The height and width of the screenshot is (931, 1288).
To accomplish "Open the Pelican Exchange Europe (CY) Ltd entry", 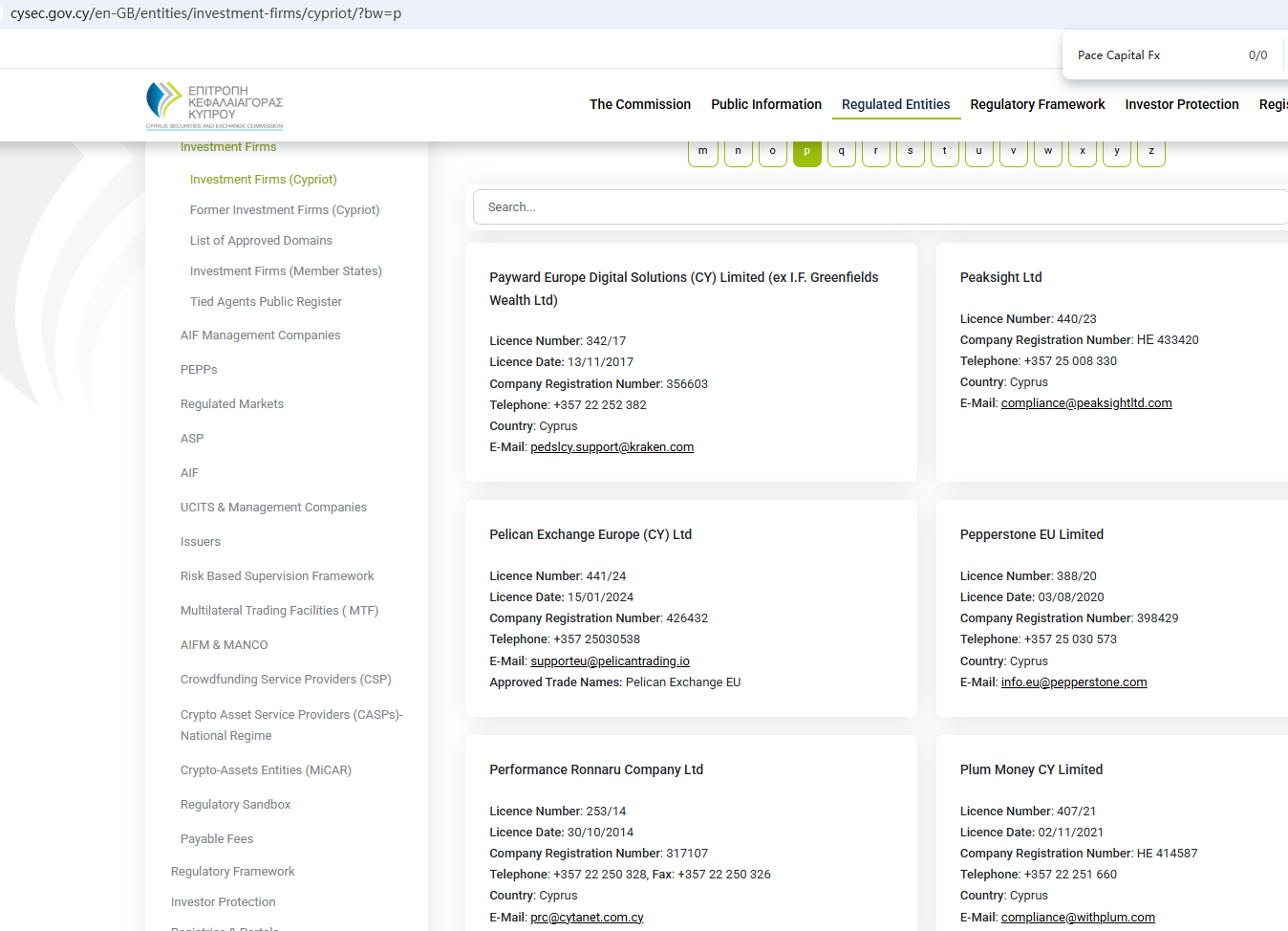I will [590, 534].
